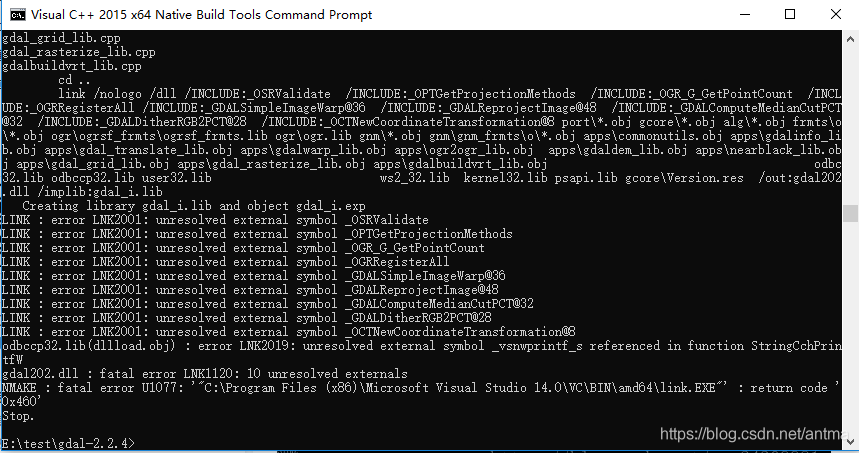Click the vertical scrollbar thumb
Screen dimensions: 859x453
pyautogui.click(x=851, y=213)
